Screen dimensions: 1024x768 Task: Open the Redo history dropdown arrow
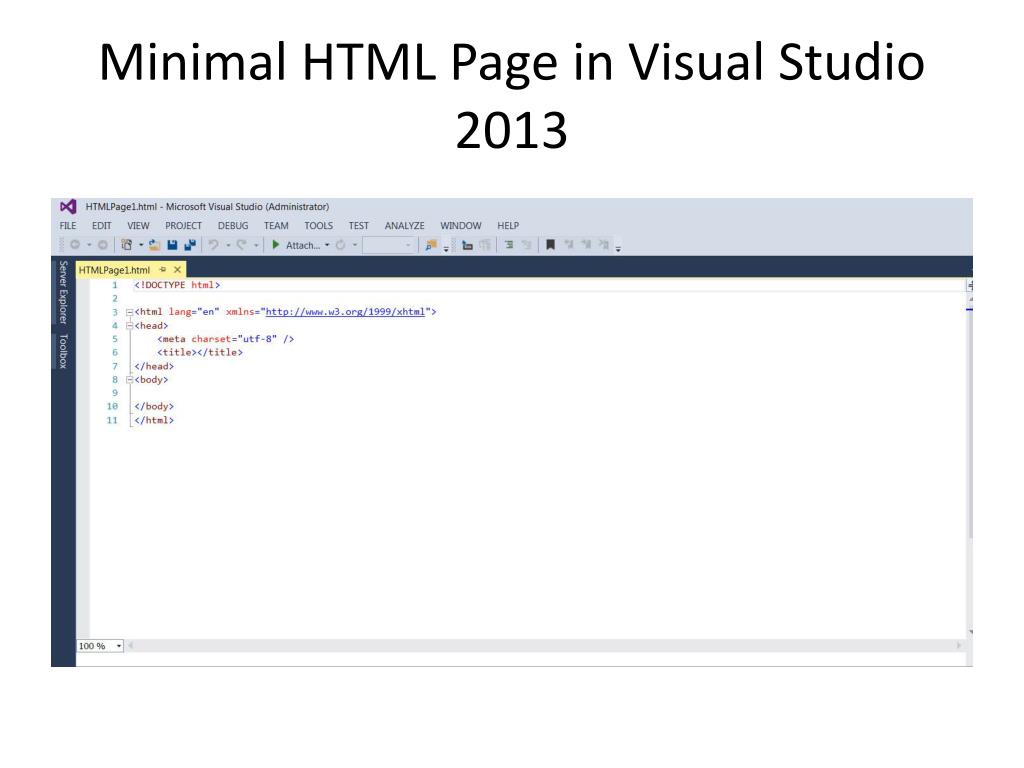click(256, 245)
